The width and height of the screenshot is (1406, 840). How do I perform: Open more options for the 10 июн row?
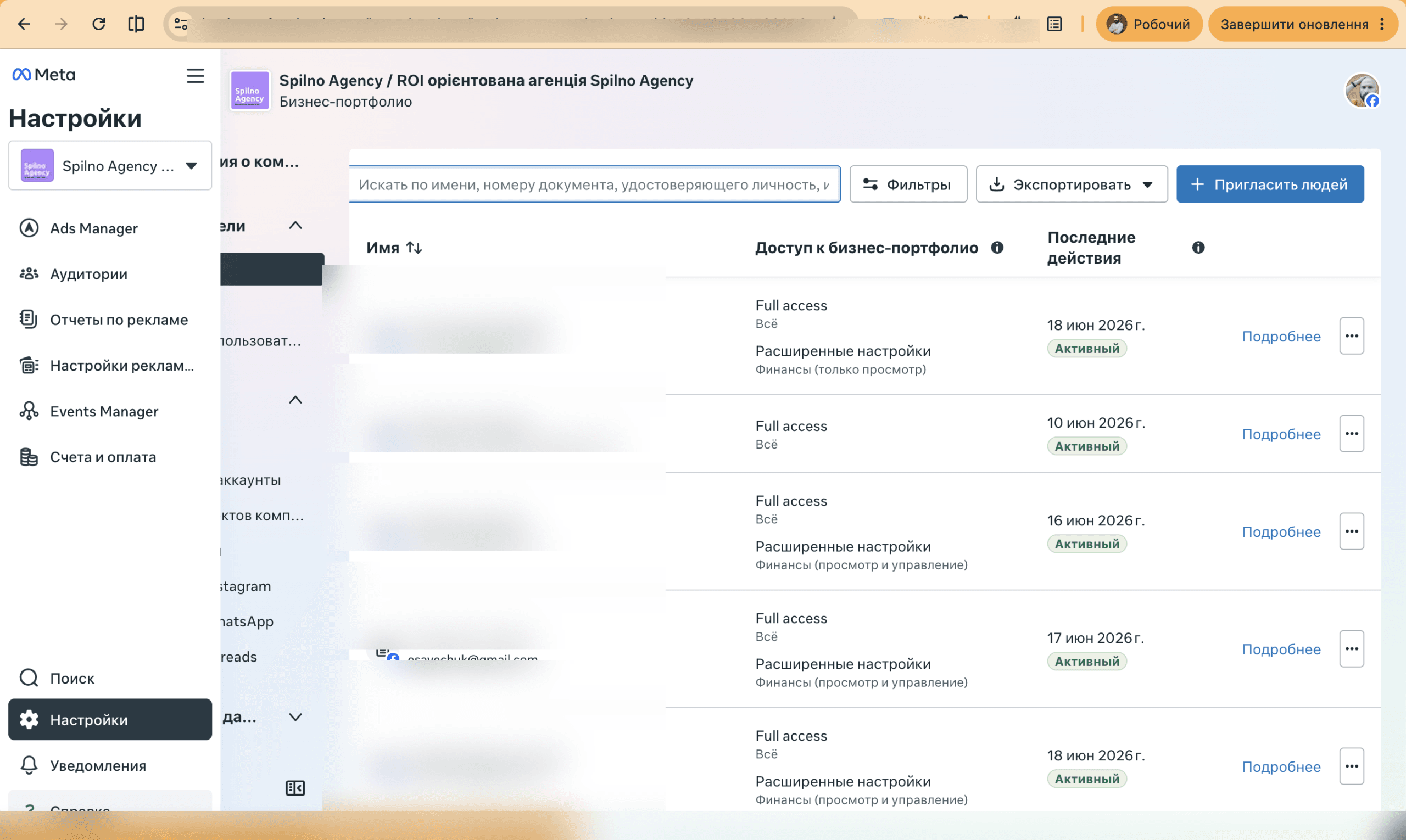(1352, 434)
